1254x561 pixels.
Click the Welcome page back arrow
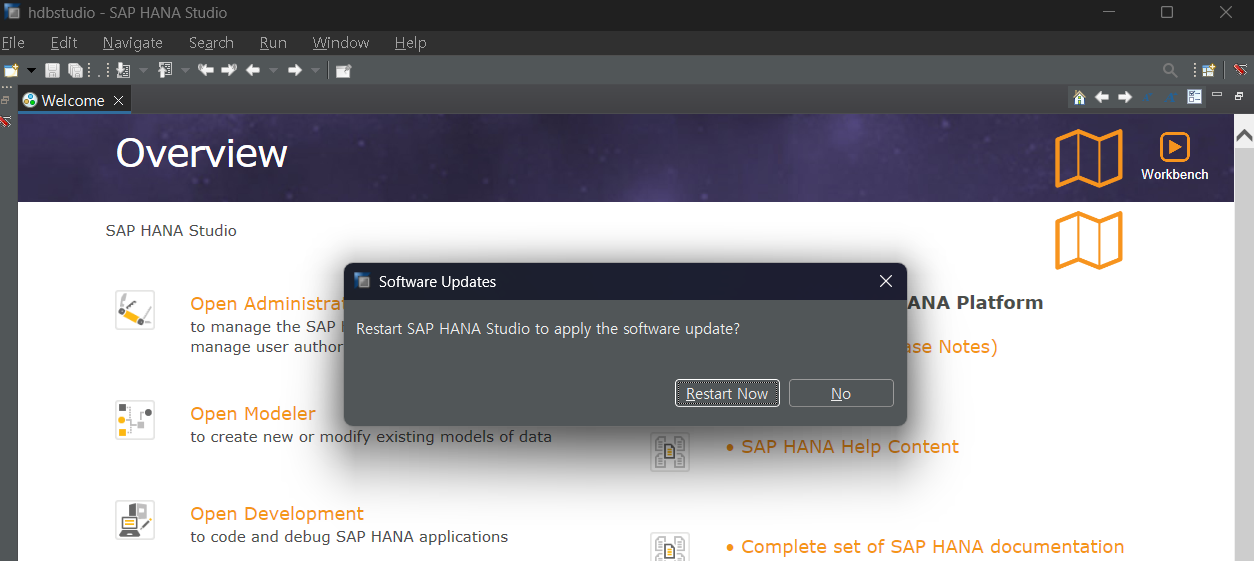[1102, 97]
